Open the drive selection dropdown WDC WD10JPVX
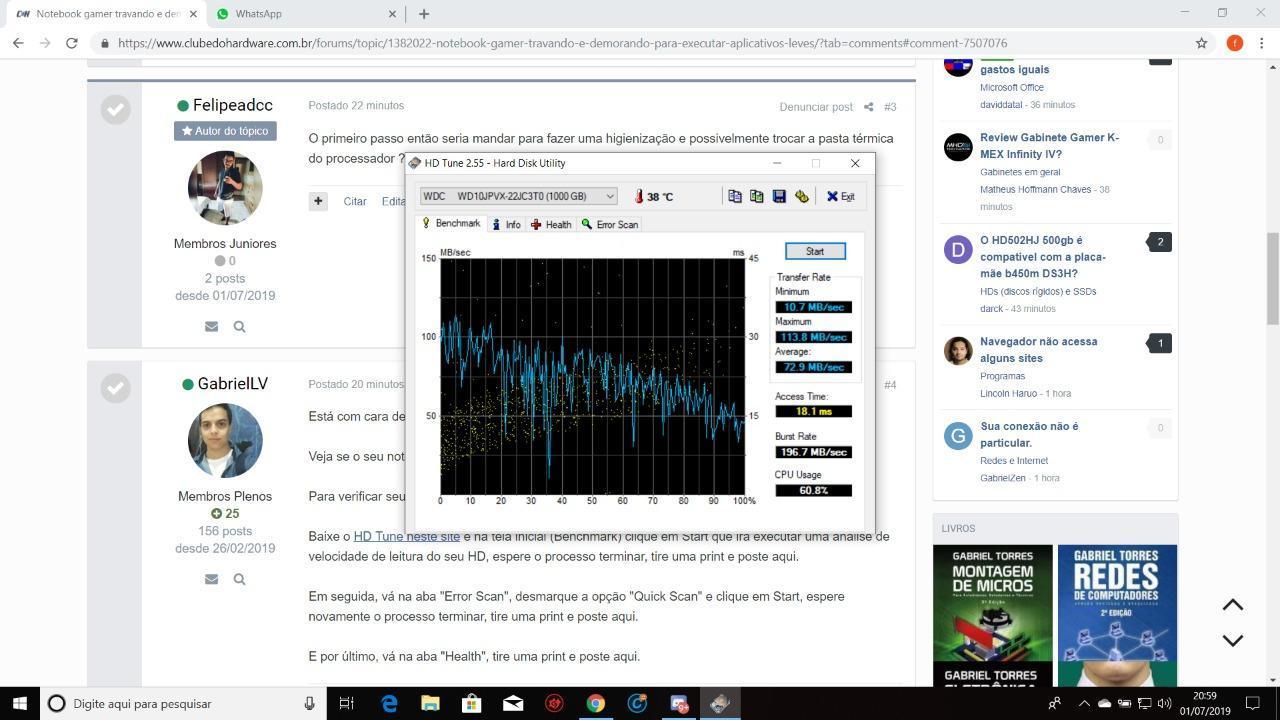The width and height of the screenshot is (1280, 720). click(518, 196)
